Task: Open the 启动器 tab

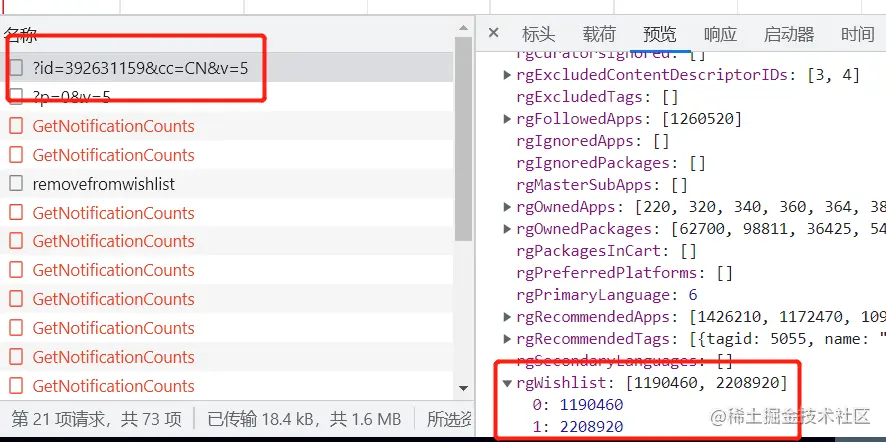Action: (x=789, y=34)
